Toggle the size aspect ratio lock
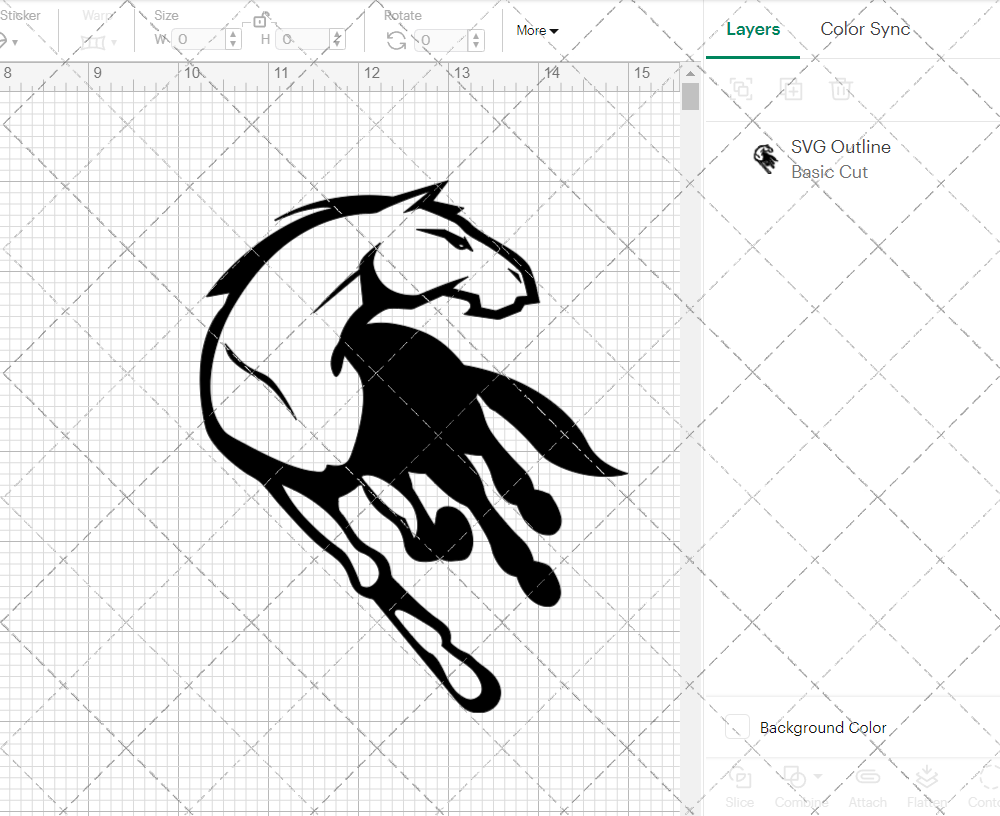Image resolution: width=1000 pixels, height=816 pixels. click(260, 20)
